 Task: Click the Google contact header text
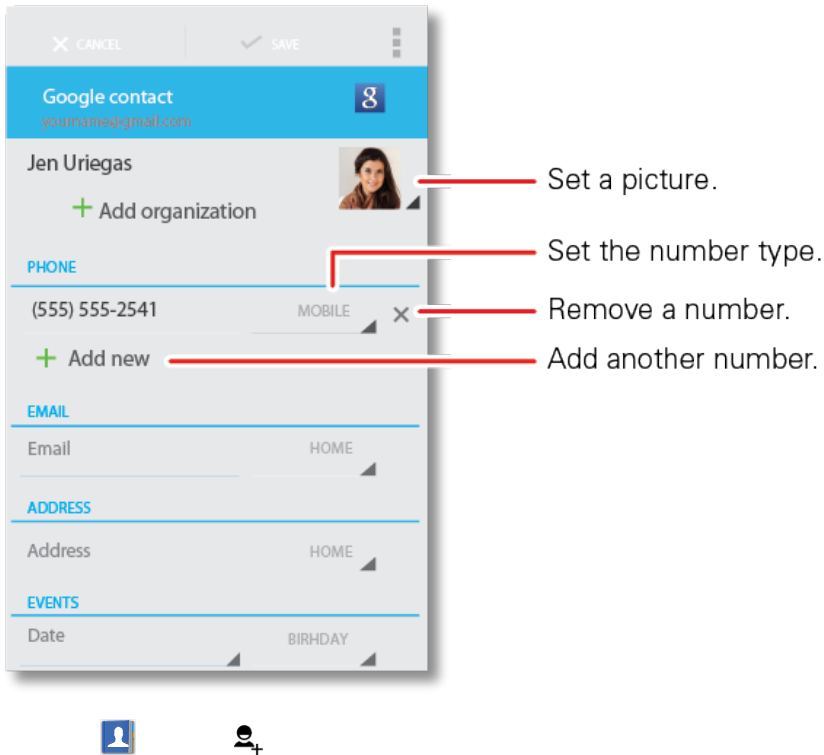tap(108, 97)
